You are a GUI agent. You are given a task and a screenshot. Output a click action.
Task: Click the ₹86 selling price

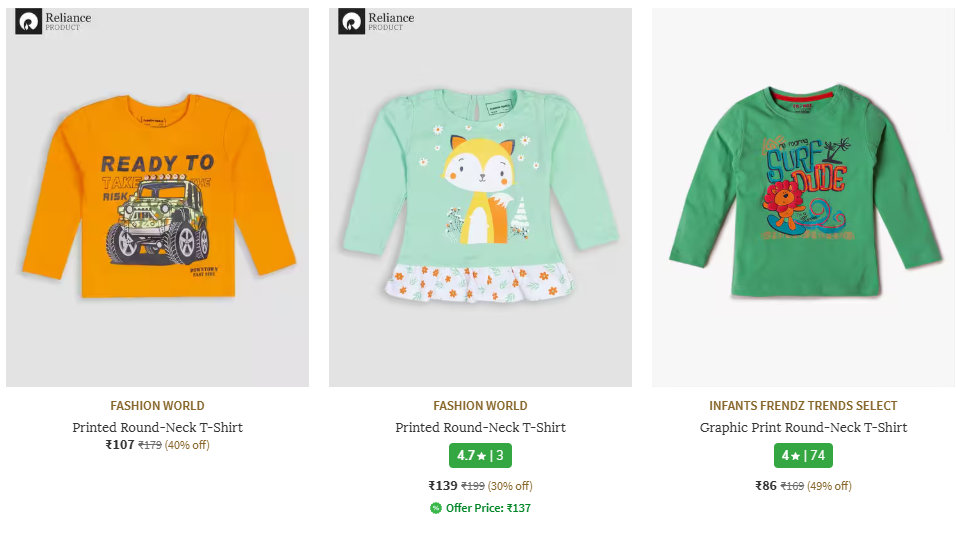pyautogui.click(x=766, y=486)
